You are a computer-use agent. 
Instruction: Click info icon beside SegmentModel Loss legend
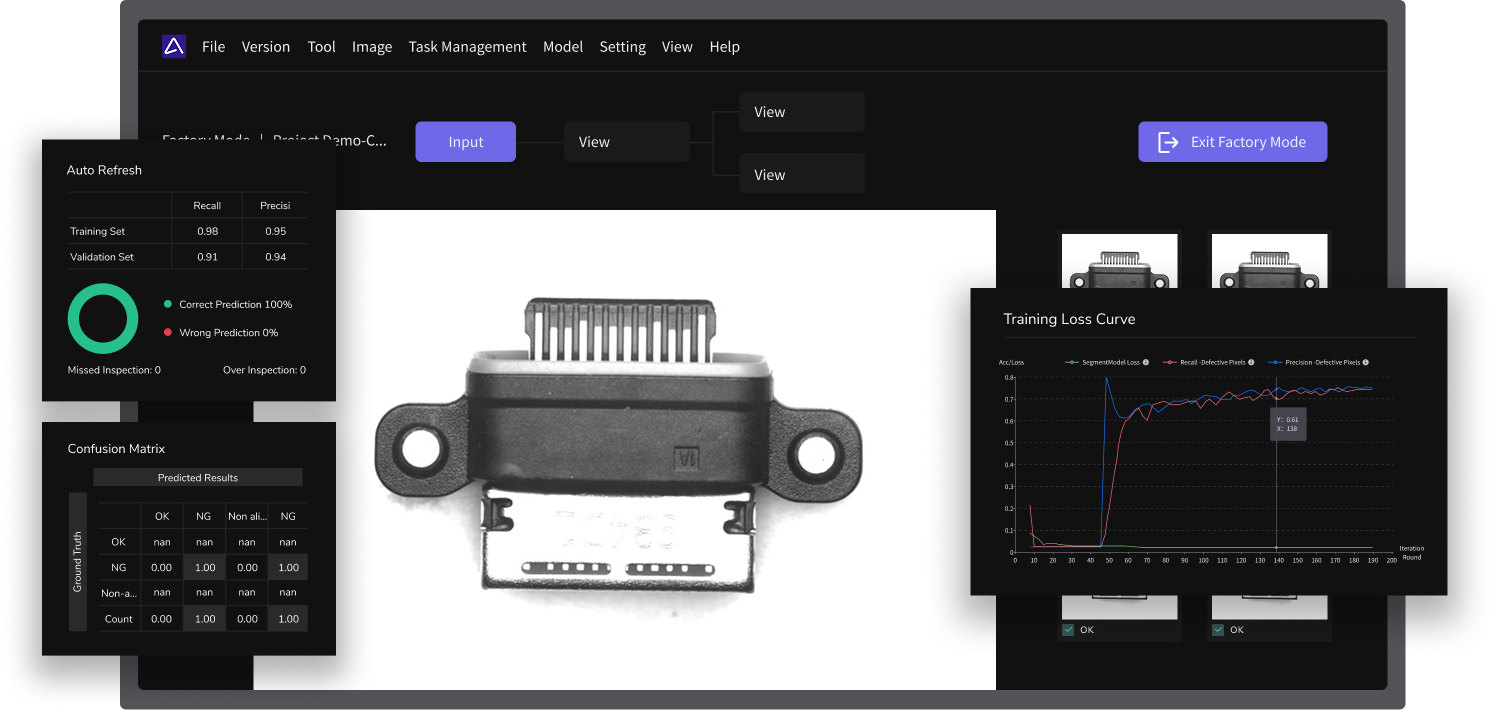(x=1145, y=362)
